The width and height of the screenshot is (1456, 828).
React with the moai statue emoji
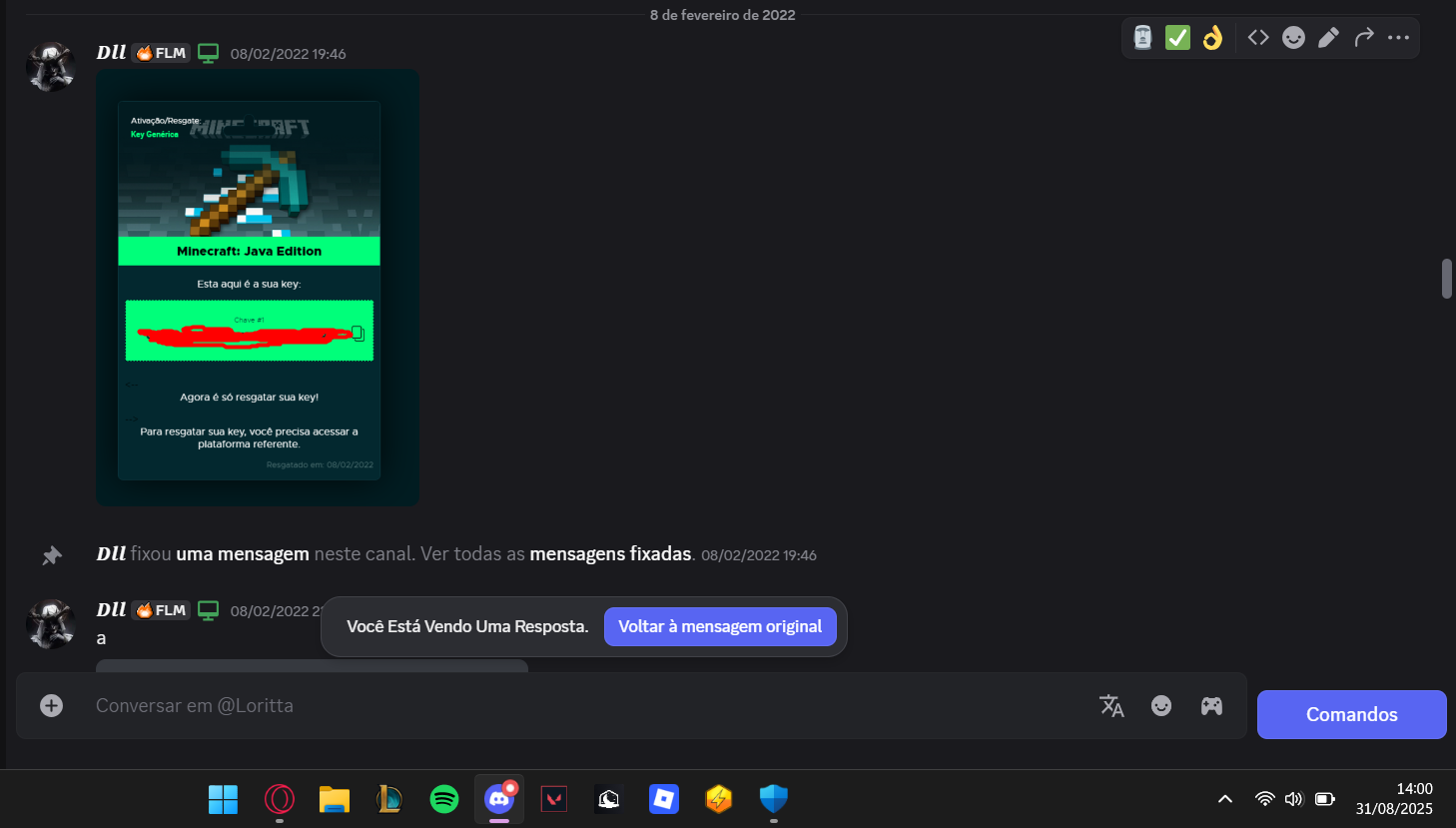point(1143,38)
